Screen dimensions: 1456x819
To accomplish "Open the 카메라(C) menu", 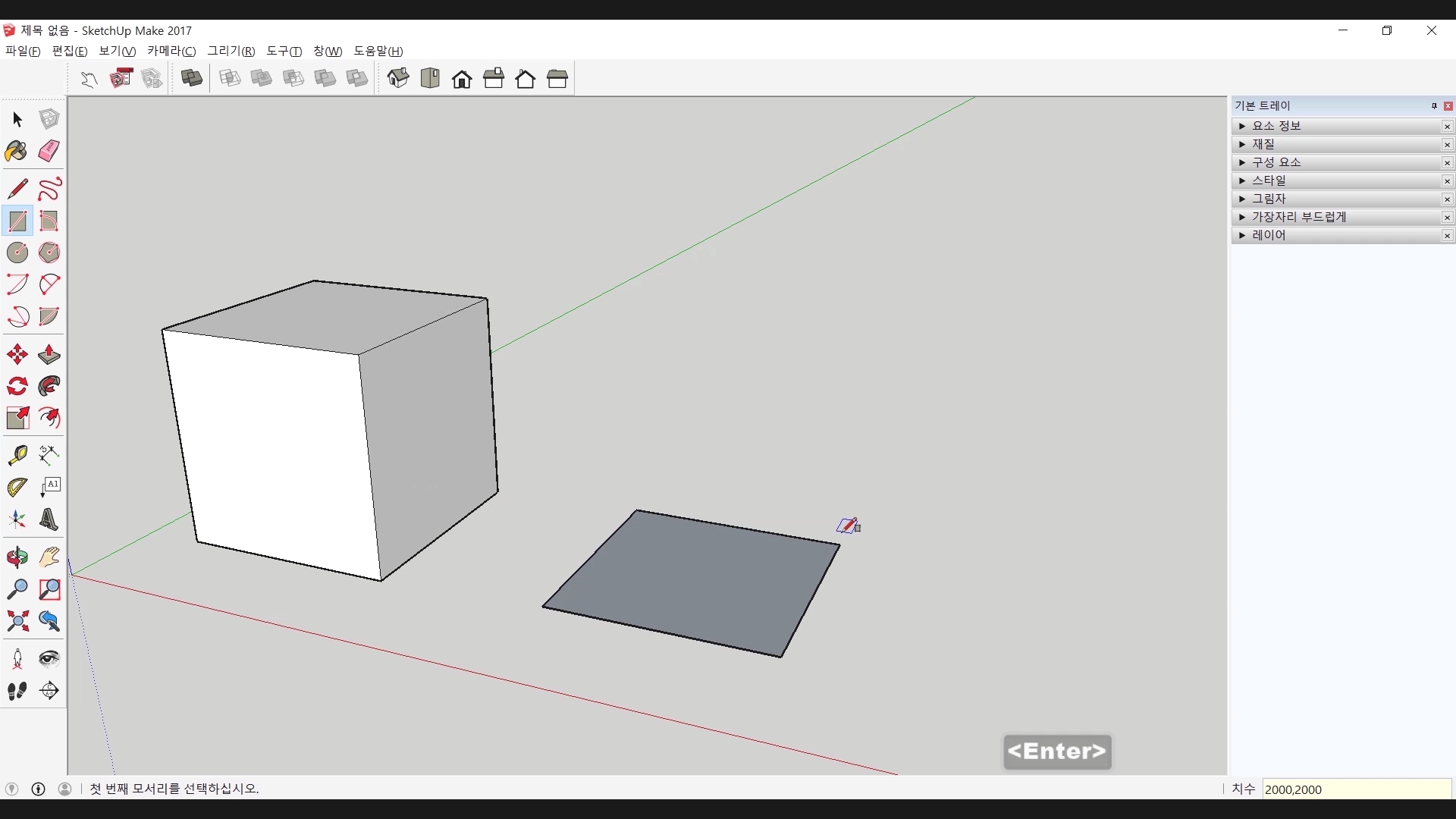I will click(x=171, y=51).
